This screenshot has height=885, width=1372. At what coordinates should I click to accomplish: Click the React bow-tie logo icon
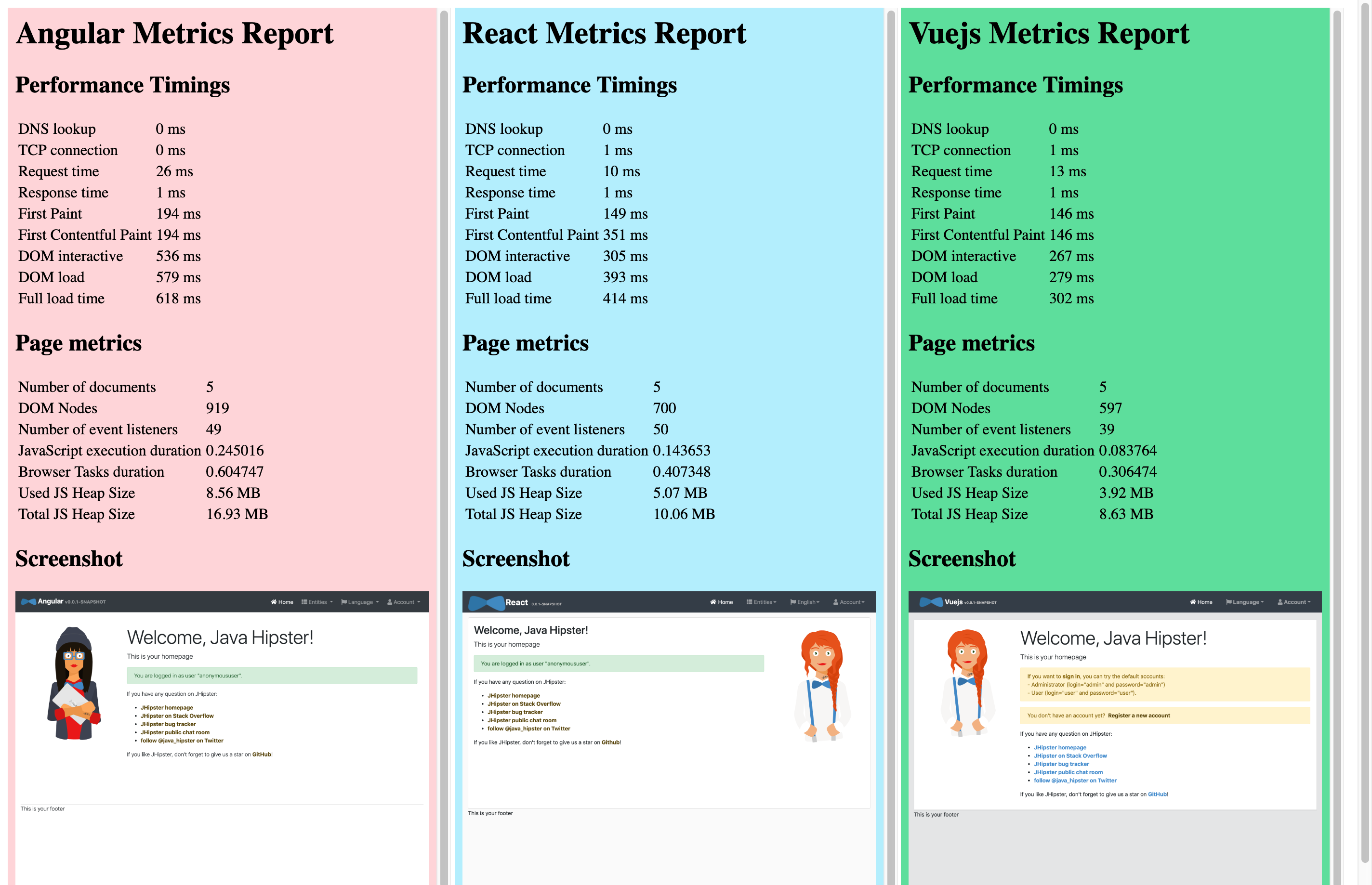[x=486, y=603]
